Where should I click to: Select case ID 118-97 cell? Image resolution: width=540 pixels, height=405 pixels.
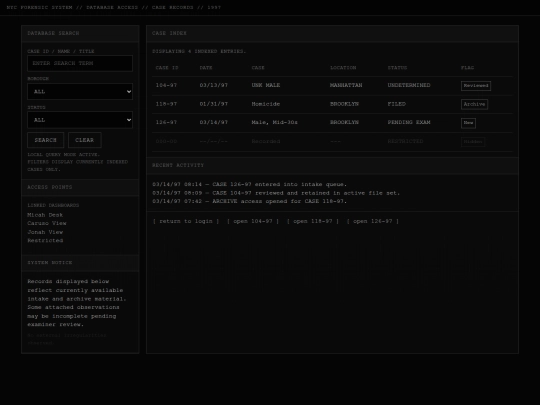click(166, 104)
